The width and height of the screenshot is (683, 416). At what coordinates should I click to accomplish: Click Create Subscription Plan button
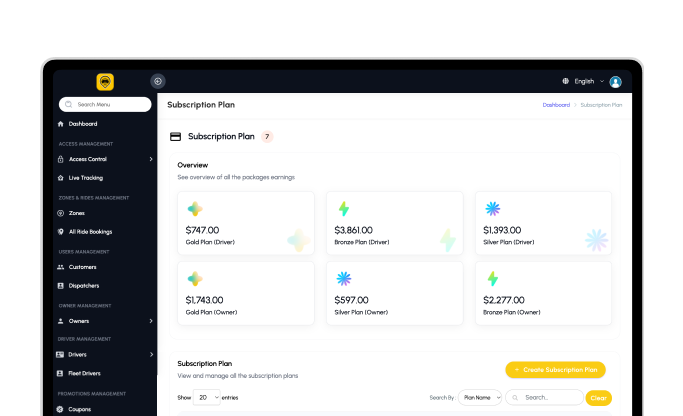tap(555, 370)
